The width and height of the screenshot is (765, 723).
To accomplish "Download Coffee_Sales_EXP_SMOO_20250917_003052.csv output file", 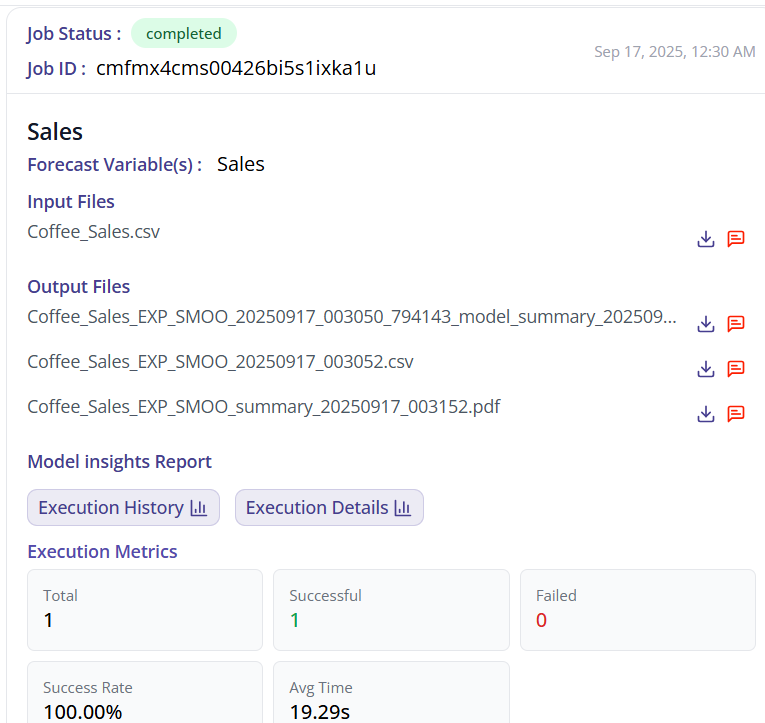I will click(x=706, y=369).
